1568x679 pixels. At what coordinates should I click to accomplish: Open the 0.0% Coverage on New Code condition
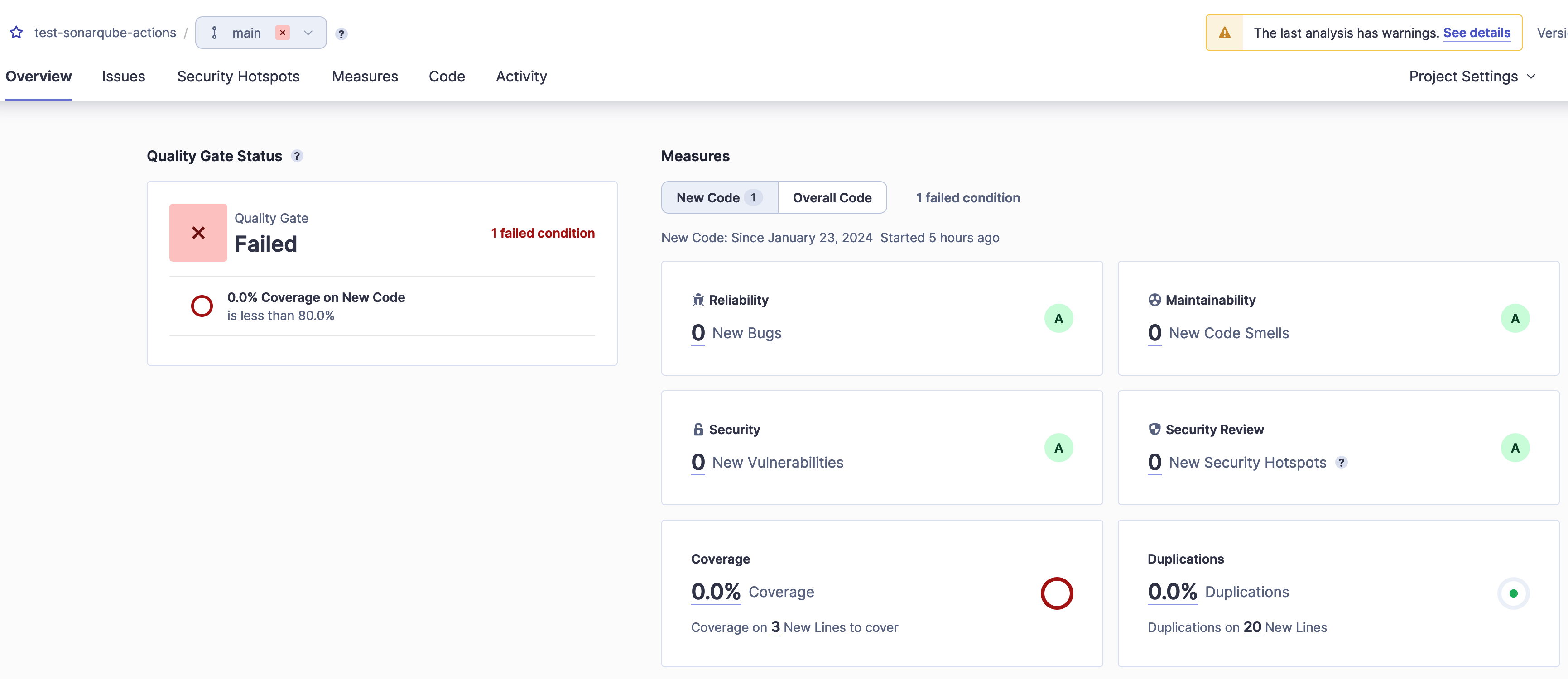316,297
